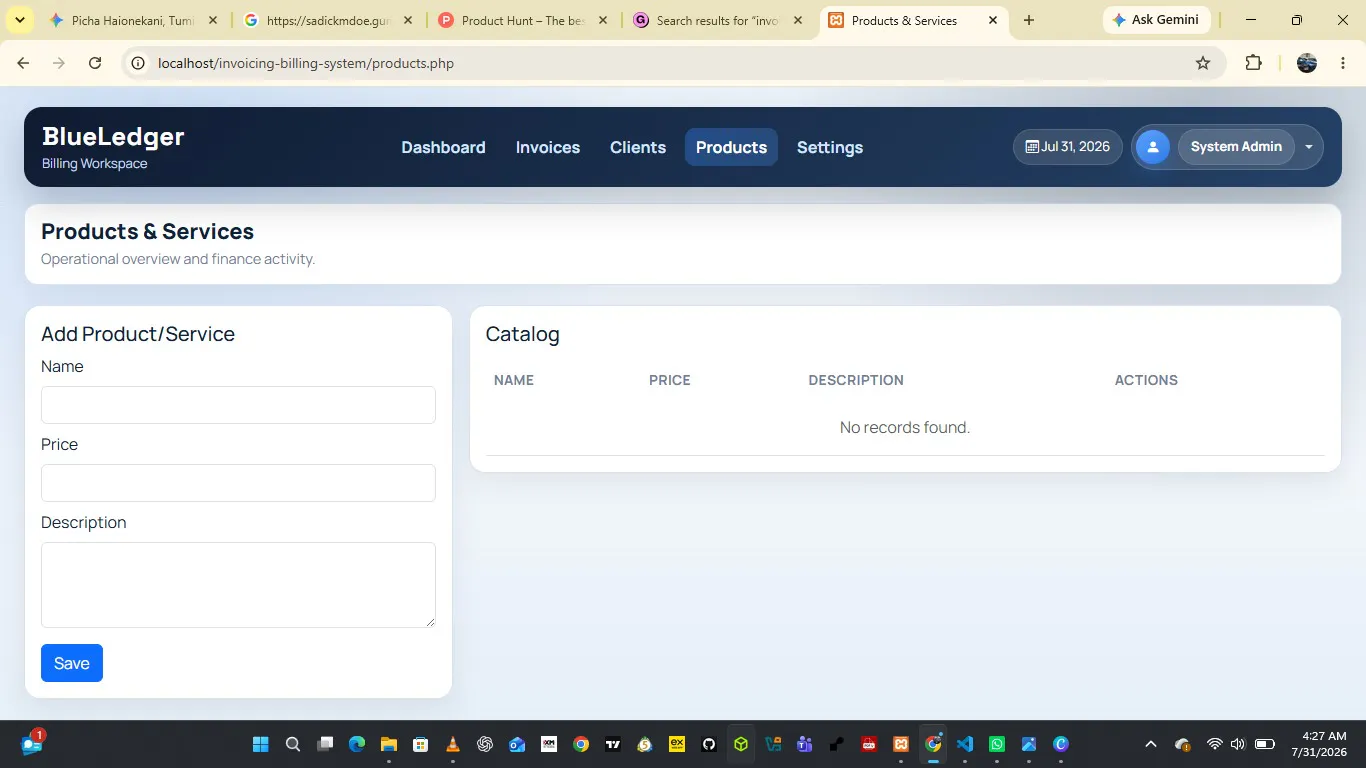Open the tab search dropdown in Chrome

click(19, 20)
